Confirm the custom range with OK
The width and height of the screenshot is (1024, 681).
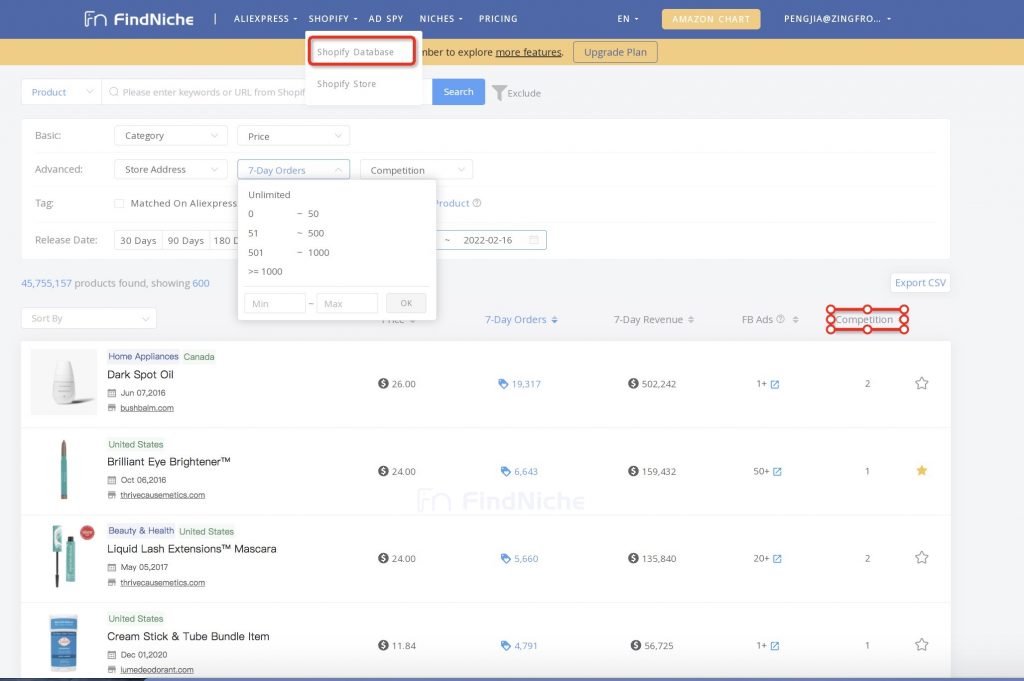(406, 303)
